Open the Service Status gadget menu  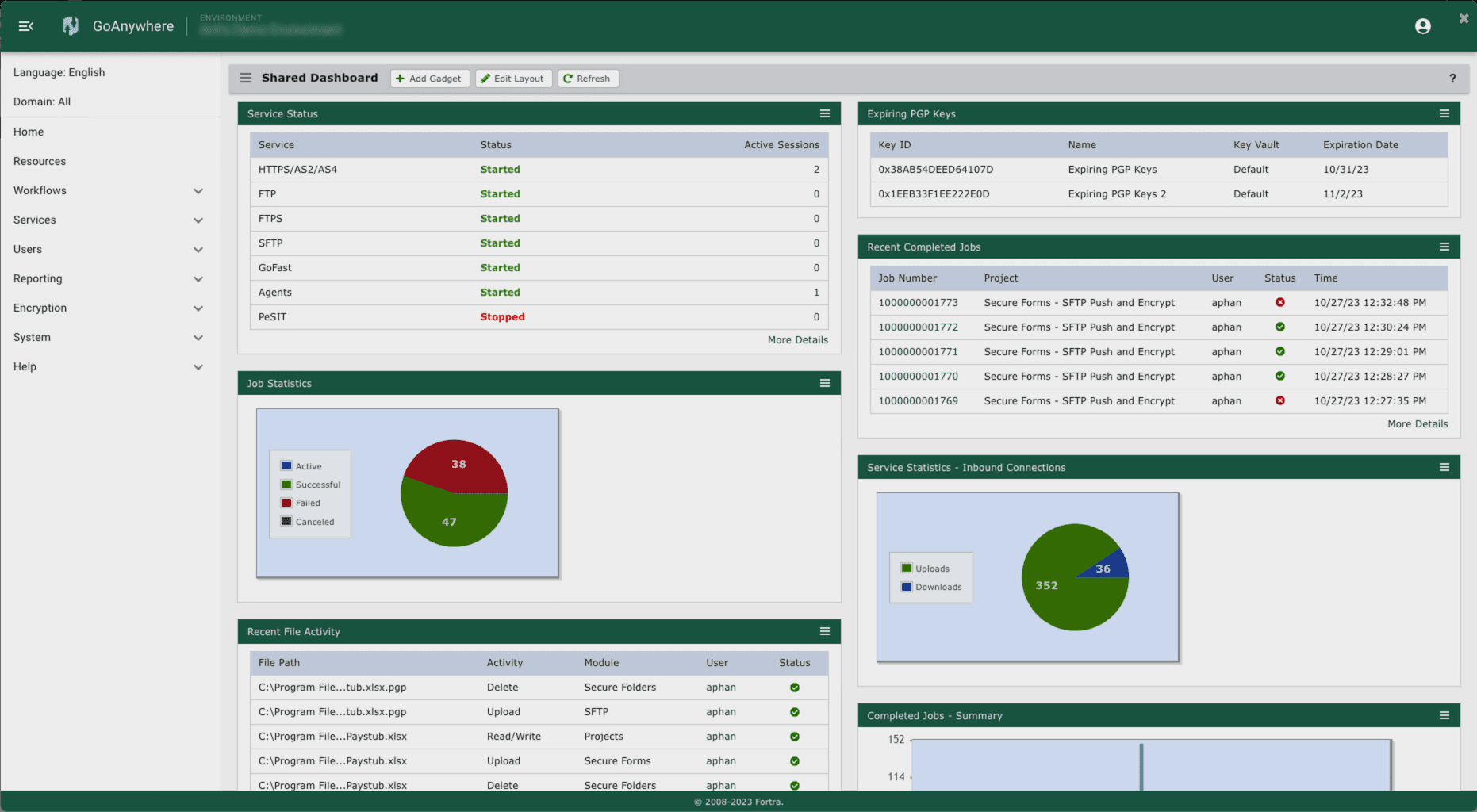(x=824, y=113)
